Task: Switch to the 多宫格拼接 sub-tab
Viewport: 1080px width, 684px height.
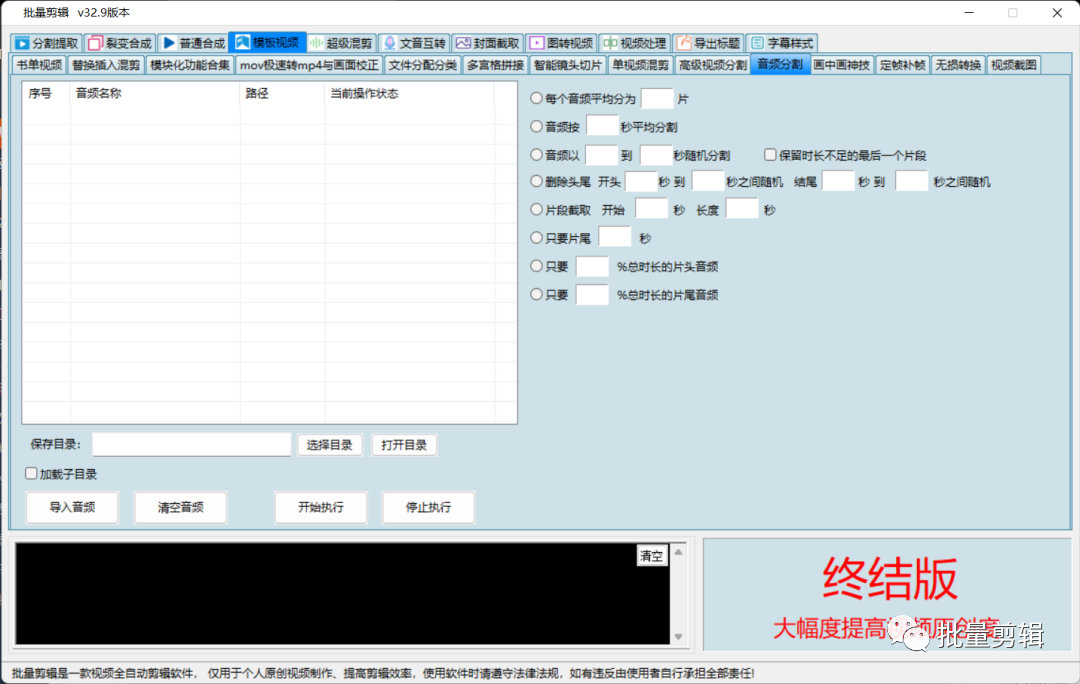Action: [x=495, y=65]
